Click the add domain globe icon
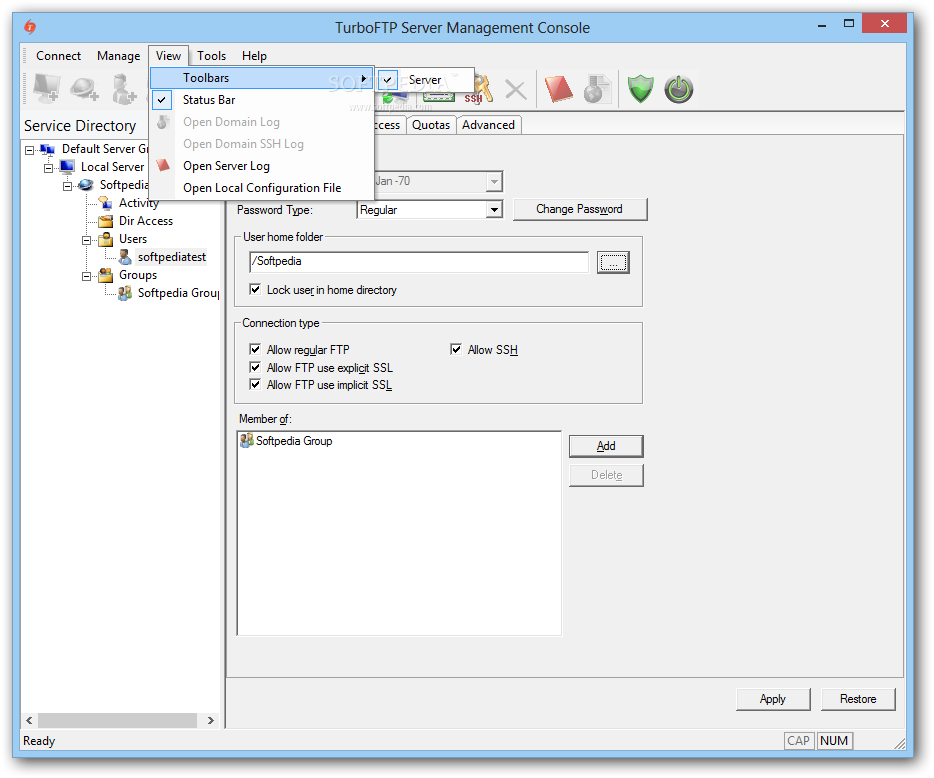934x778 pixels. (x=84, y=89)
